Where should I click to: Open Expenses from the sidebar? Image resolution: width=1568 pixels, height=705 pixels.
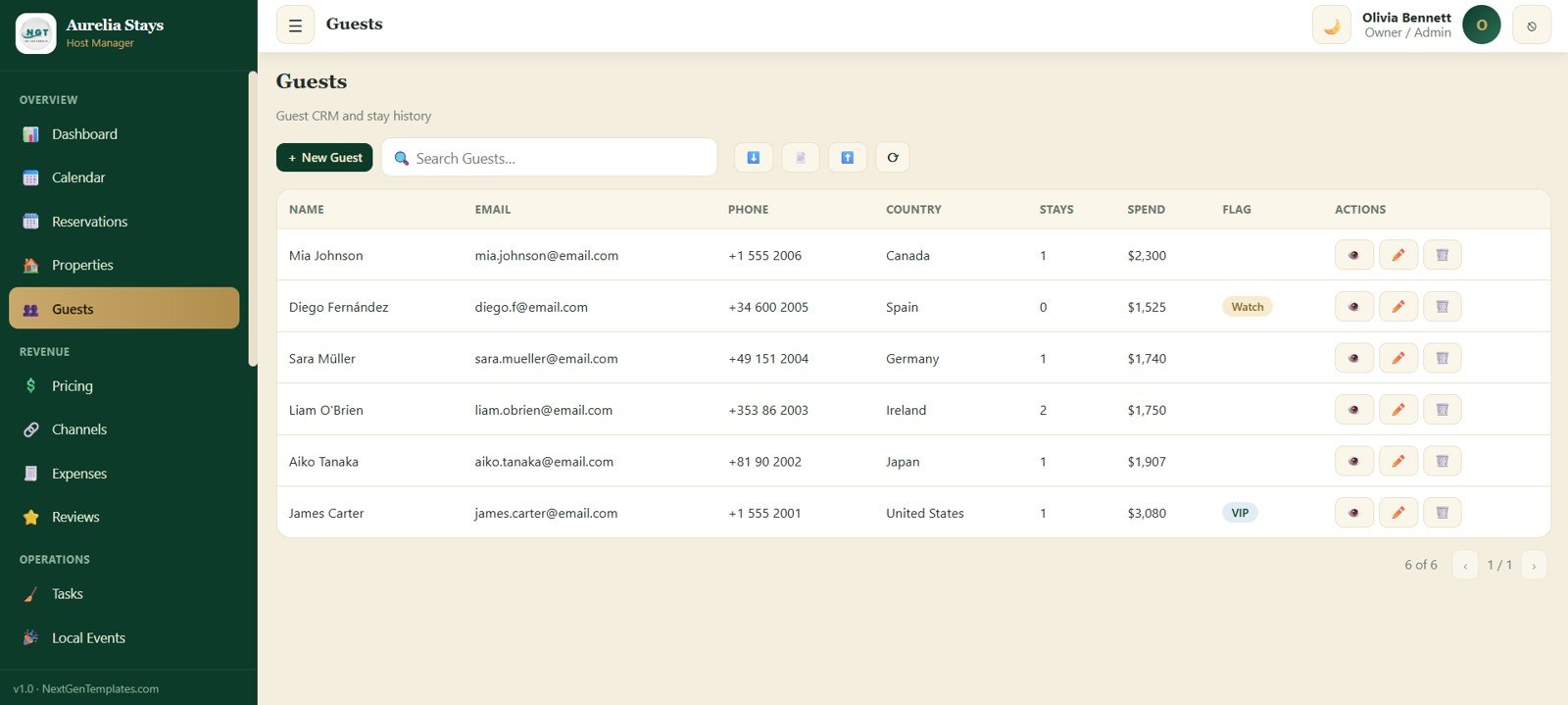click(123, 474)
